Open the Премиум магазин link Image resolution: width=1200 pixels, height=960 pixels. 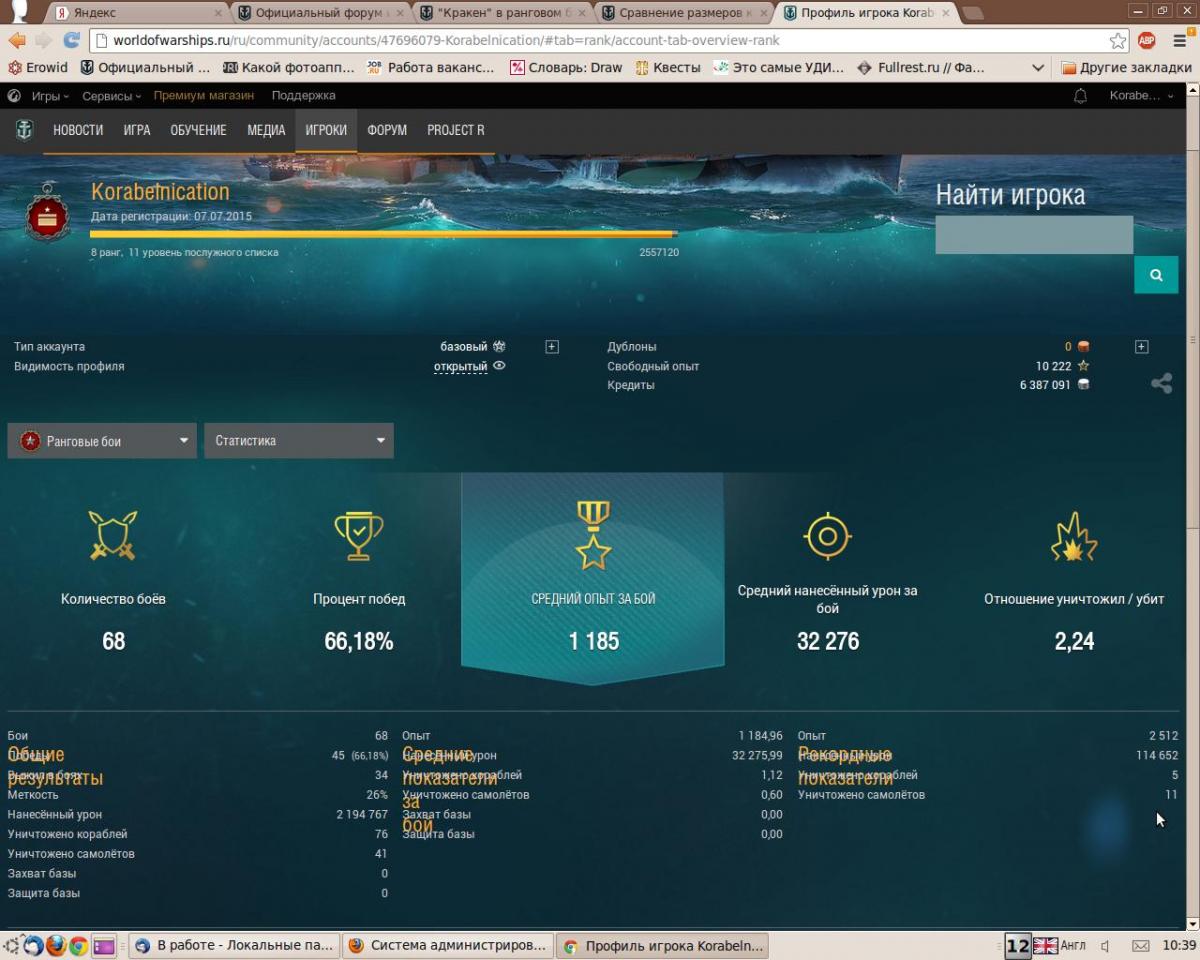pos(204,96)
